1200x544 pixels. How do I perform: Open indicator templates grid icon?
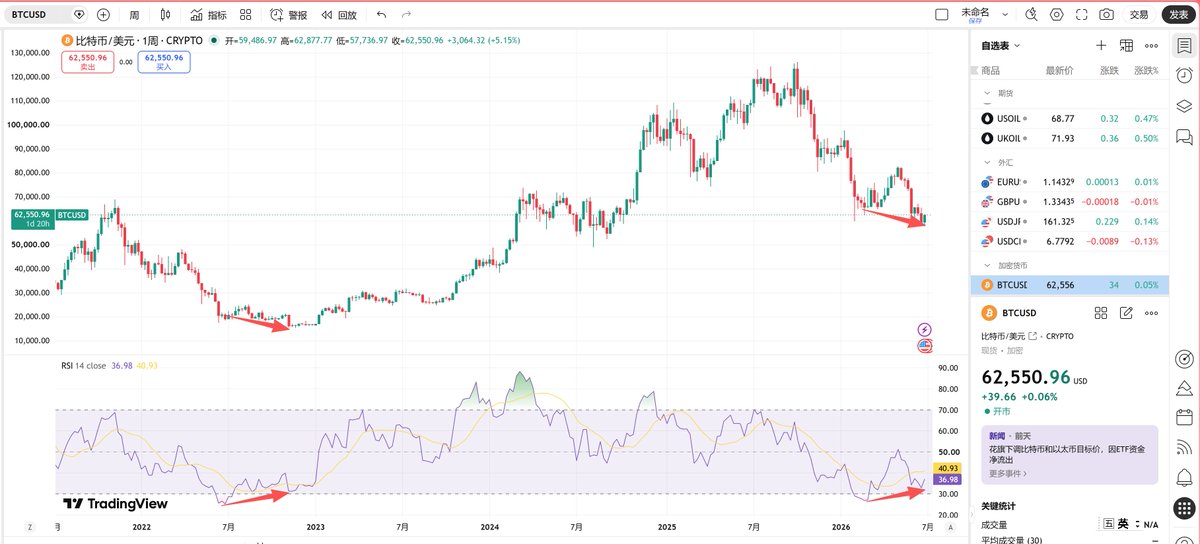point(245,15)
